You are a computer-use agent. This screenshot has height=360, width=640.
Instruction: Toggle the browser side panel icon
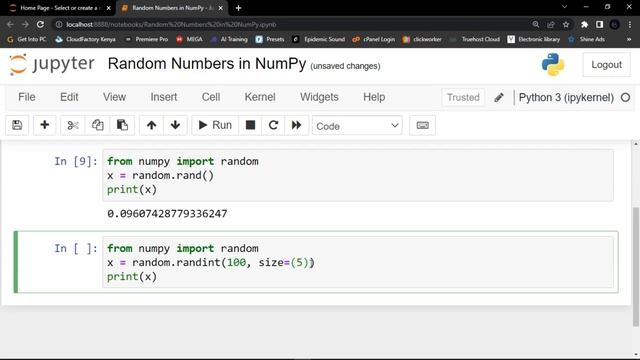[599, 24]
